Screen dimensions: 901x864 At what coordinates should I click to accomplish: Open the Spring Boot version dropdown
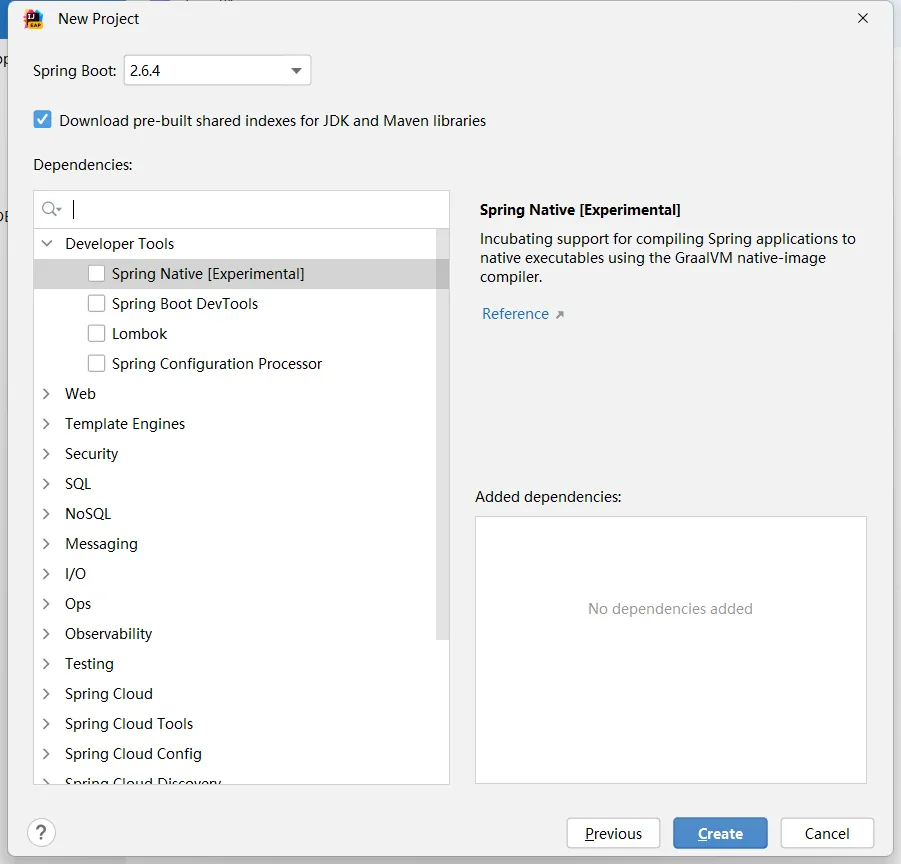coord(296,71)
